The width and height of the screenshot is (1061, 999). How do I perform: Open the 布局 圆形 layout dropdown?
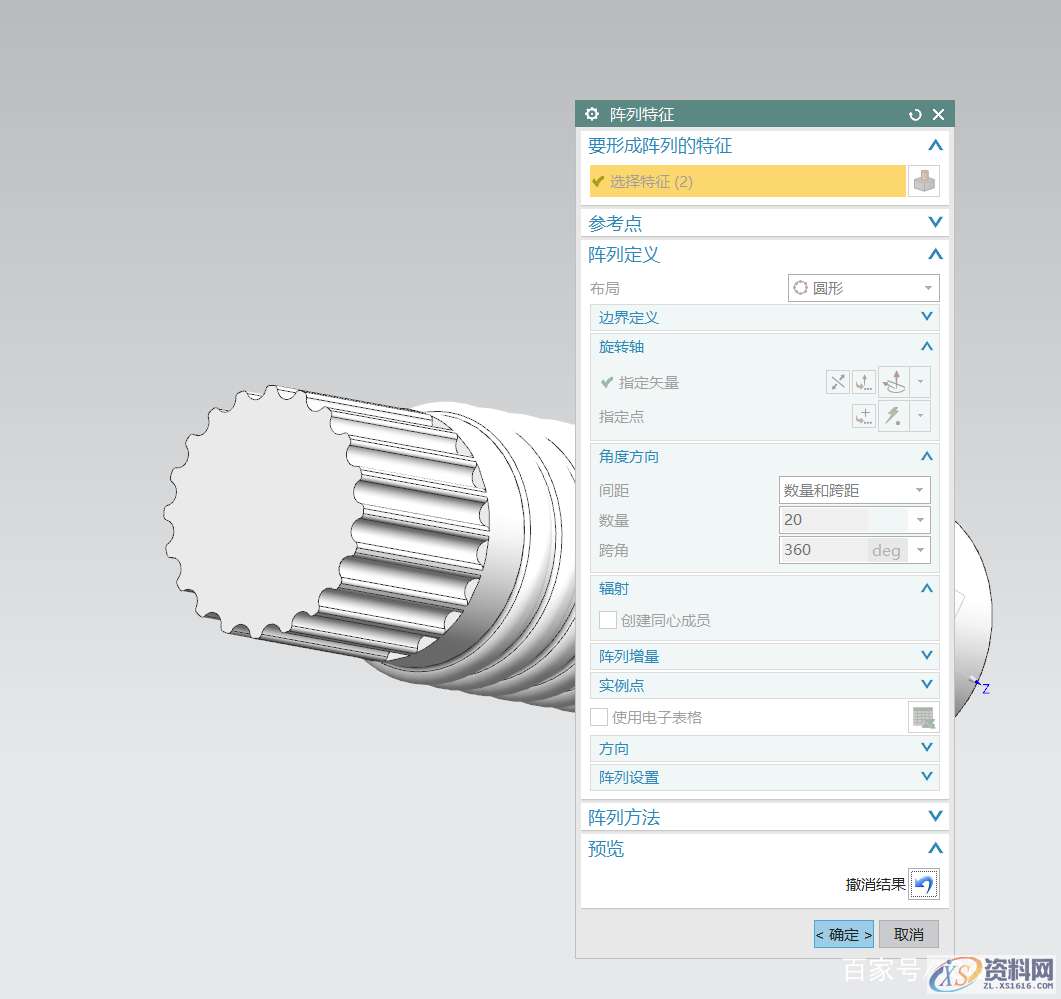[x=864, y=288]
